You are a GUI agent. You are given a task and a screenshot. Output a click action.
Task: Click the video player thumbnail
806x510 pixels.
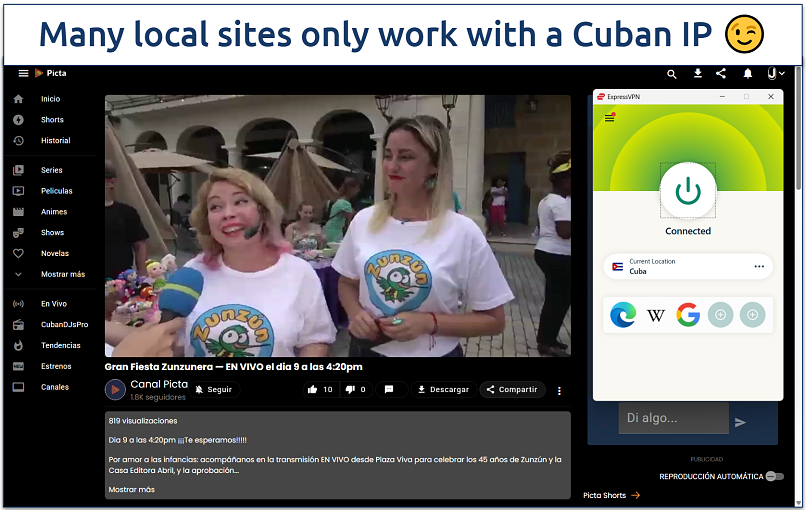[x=338, y=226]
